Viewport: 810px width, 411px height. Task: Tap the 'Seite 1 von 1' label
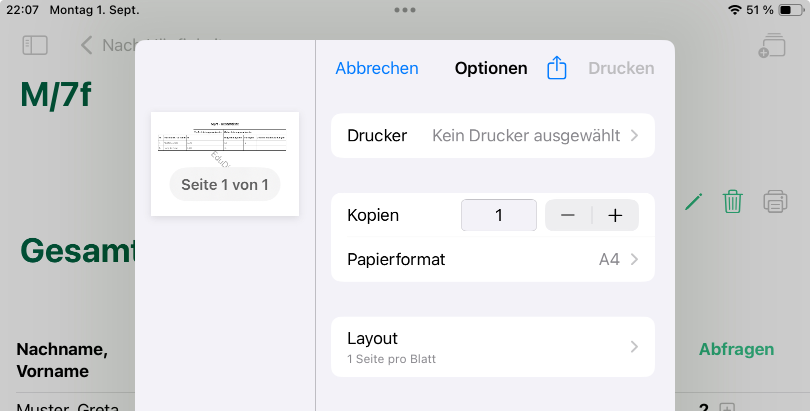pos(225,185)
